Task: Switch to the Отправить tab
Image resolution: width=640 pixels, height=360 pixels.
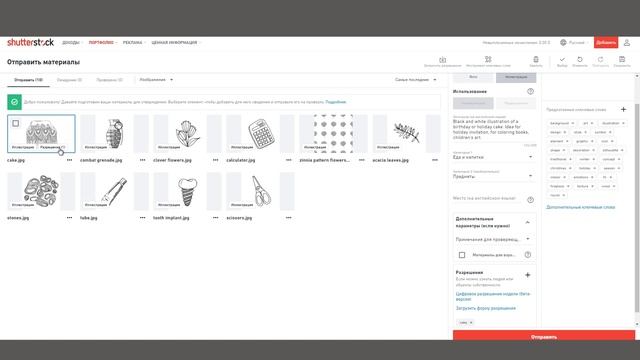Action: (x=28, y=80)
